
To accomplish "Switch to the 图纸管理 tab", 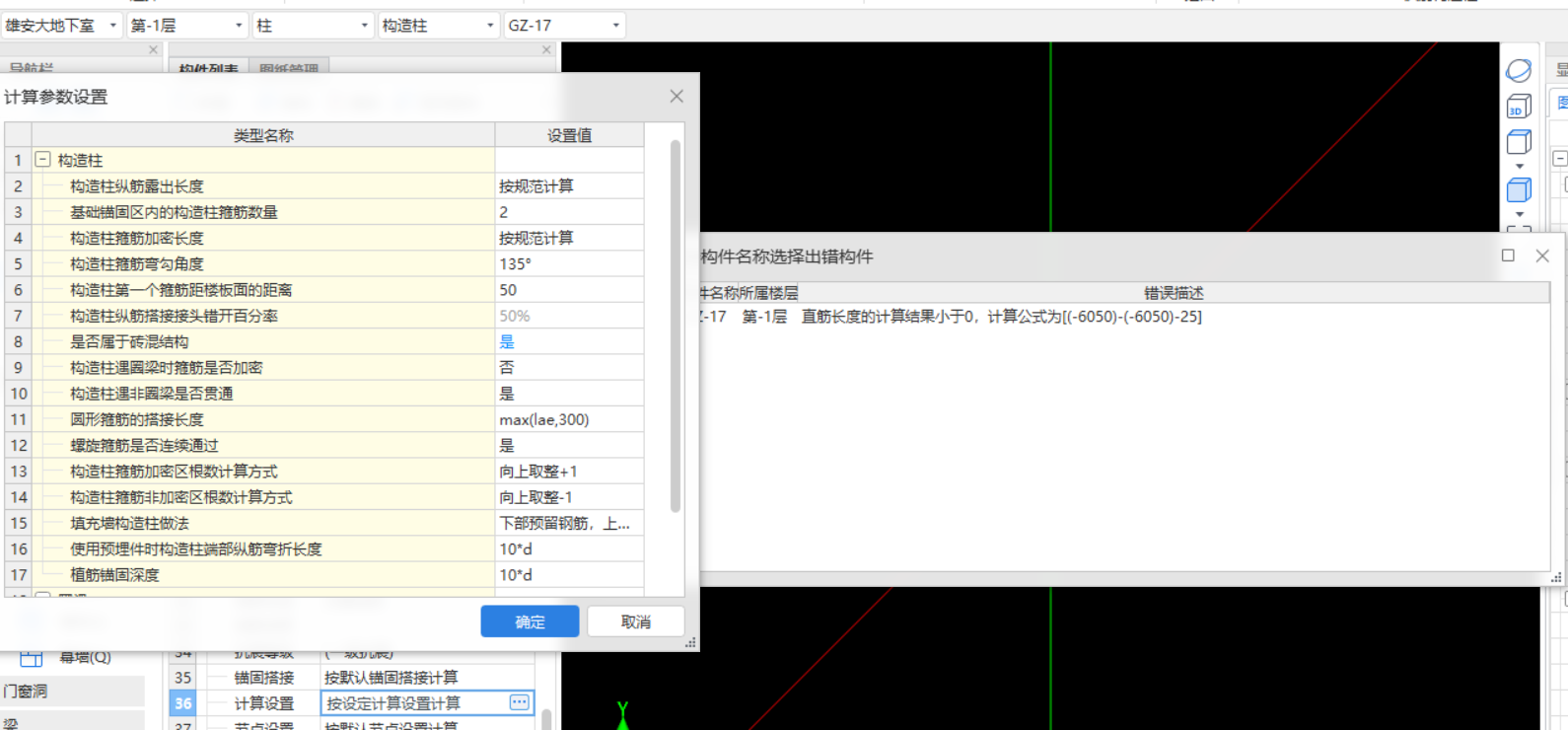I will coord(289,69).
